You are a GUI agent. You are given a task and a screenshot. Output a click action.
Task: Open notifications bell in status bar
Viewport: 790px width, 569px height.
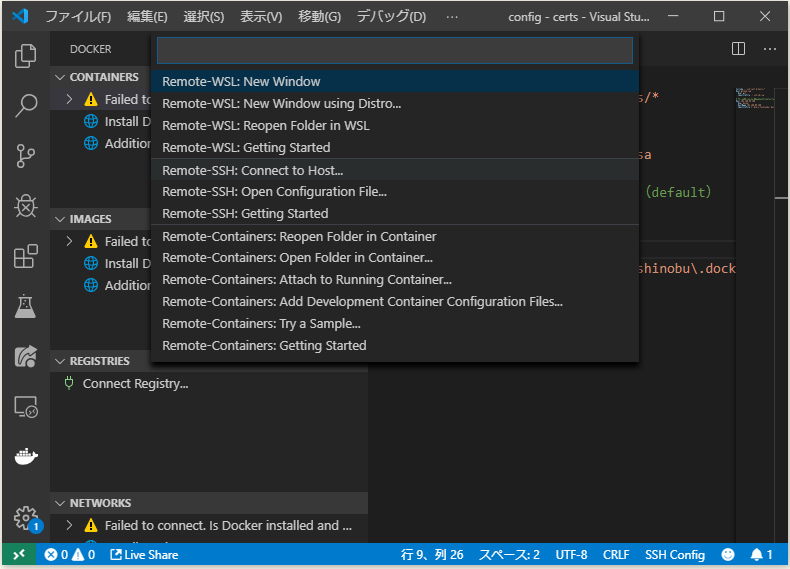(761, 555)
